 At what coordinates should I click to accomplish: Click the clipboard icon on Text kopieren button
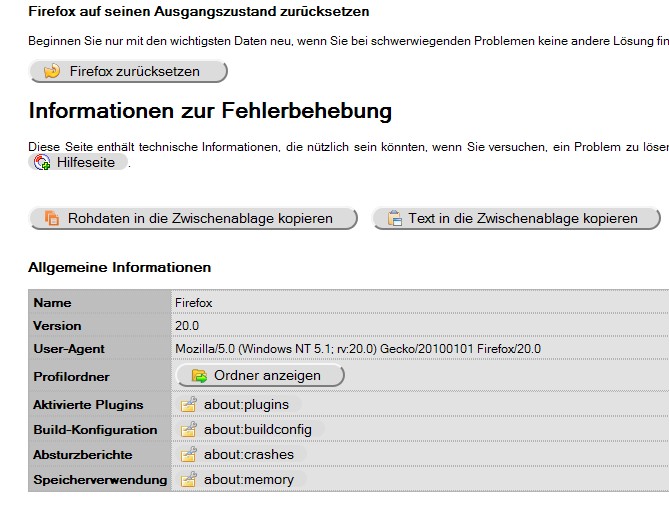click(x=394, y=218)
